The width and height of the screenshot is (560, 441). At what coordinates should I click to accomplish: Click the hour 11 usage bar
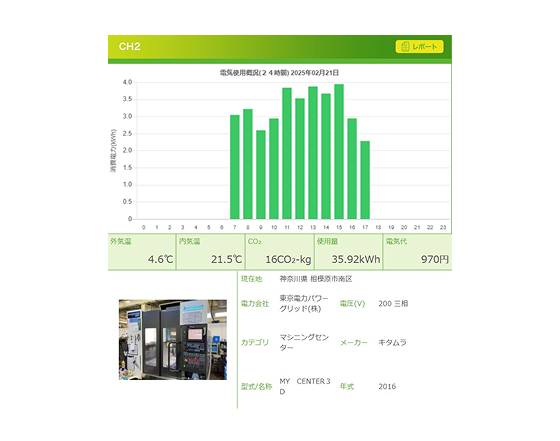pos(287,153)
